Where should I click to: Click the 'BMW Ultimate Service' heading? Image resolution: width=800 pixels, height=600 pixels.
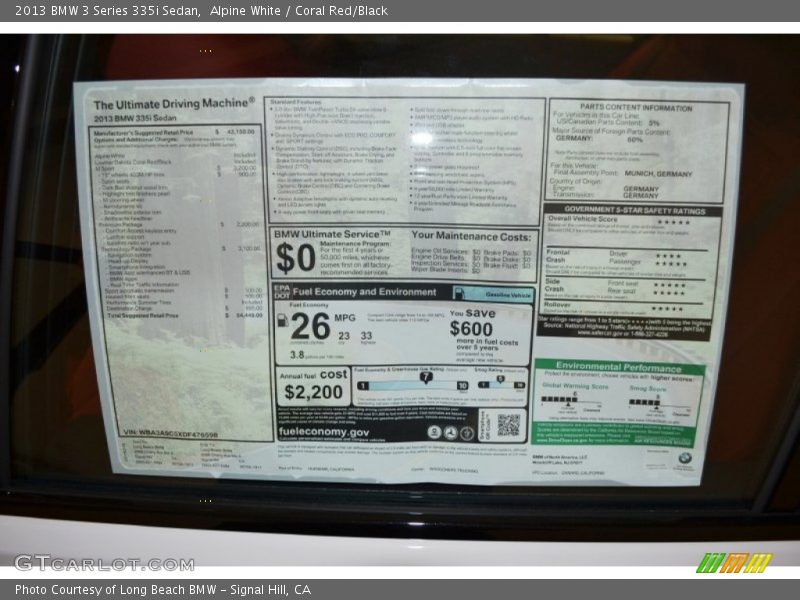[332, 234]
